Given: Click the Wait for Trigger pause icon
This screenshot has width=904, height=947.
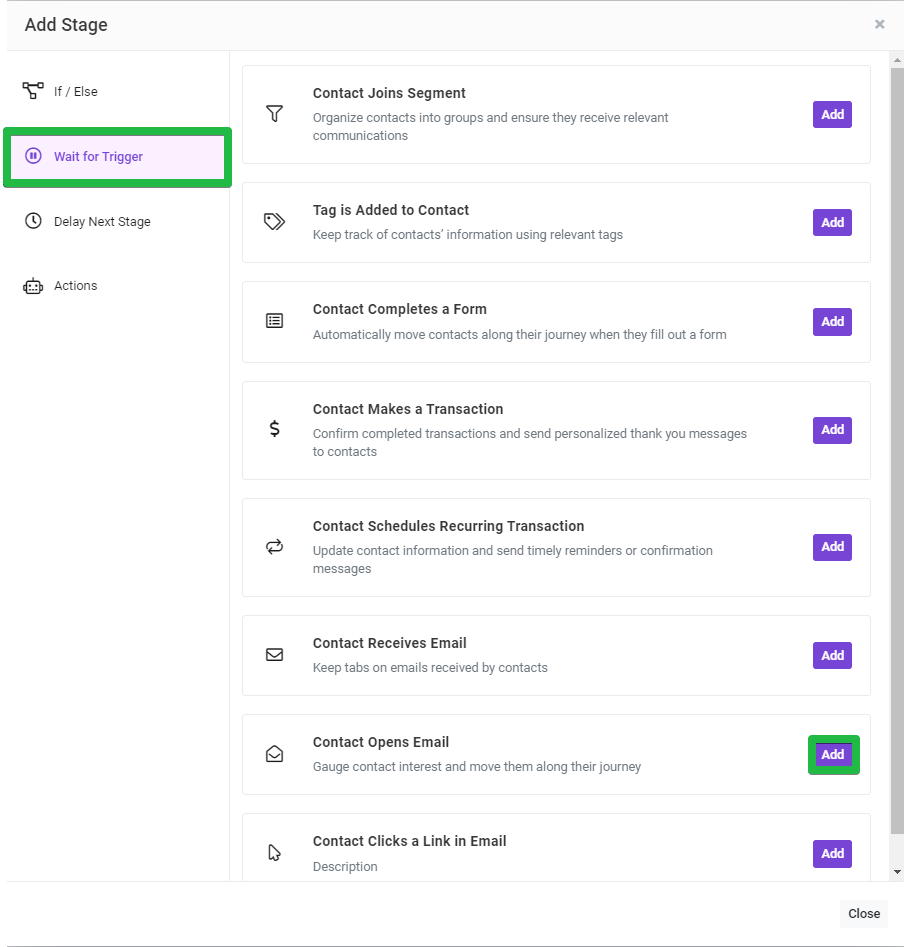Looking at the screenshot, I should [33, 156].
